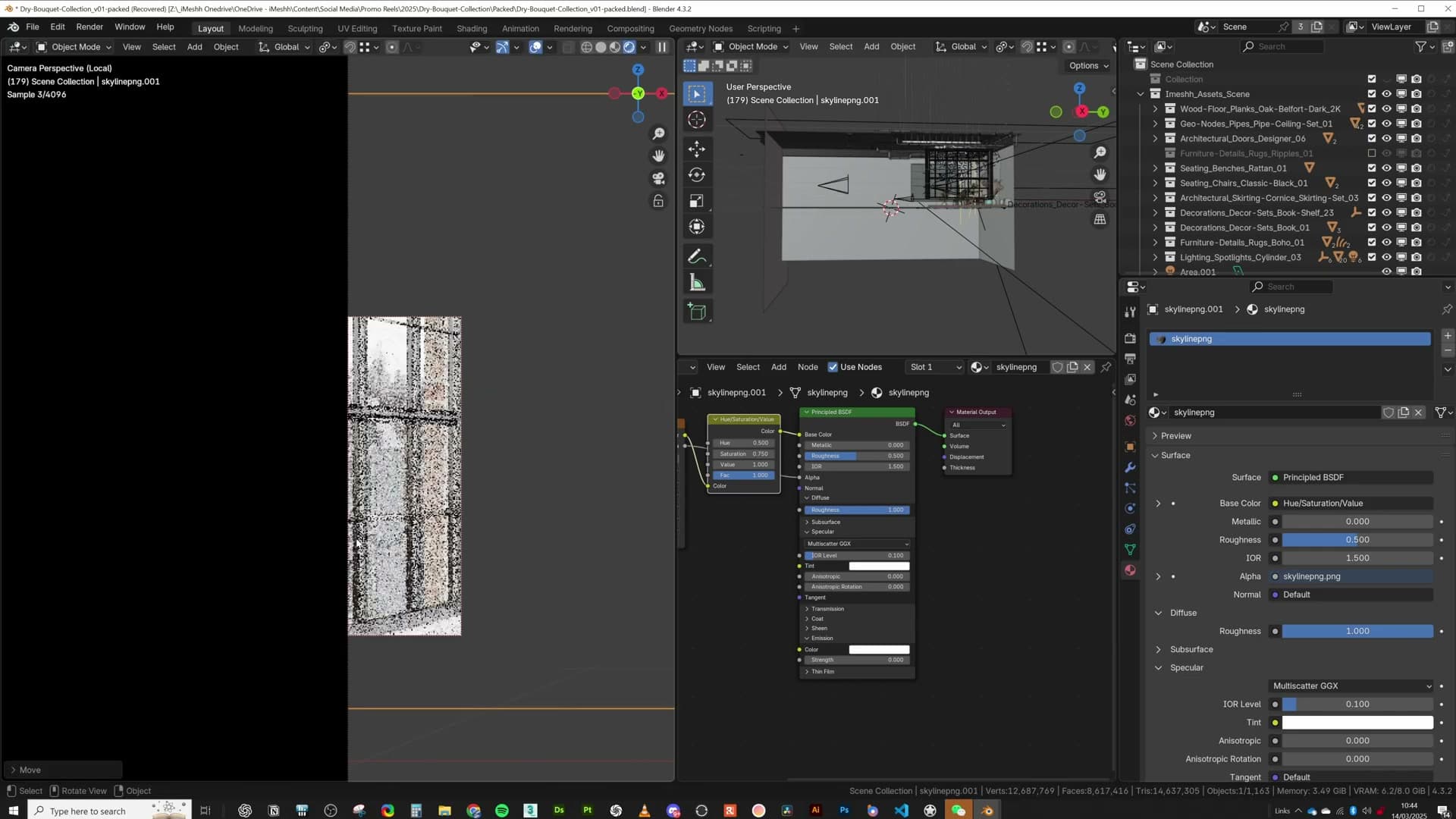Image resolution: width=1456 pixels, height=819 pixels.
Task: Click the Hue/Saturation/Value base color link
Action: 1351,504
